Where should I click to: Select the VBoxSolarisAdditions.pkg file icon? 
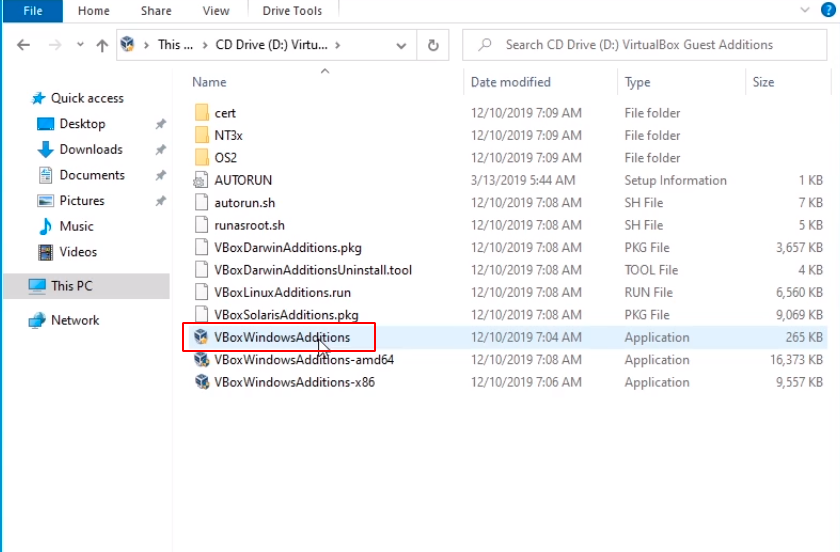tap(201, 315)
